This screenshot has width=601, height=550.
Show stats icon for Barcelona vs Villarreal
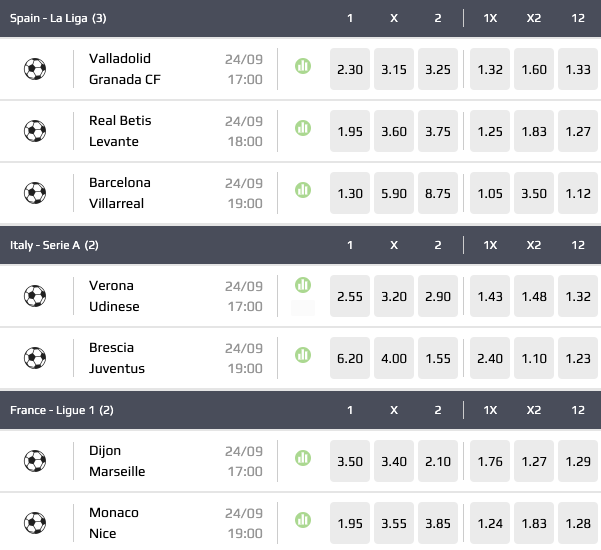coord(302,190)
